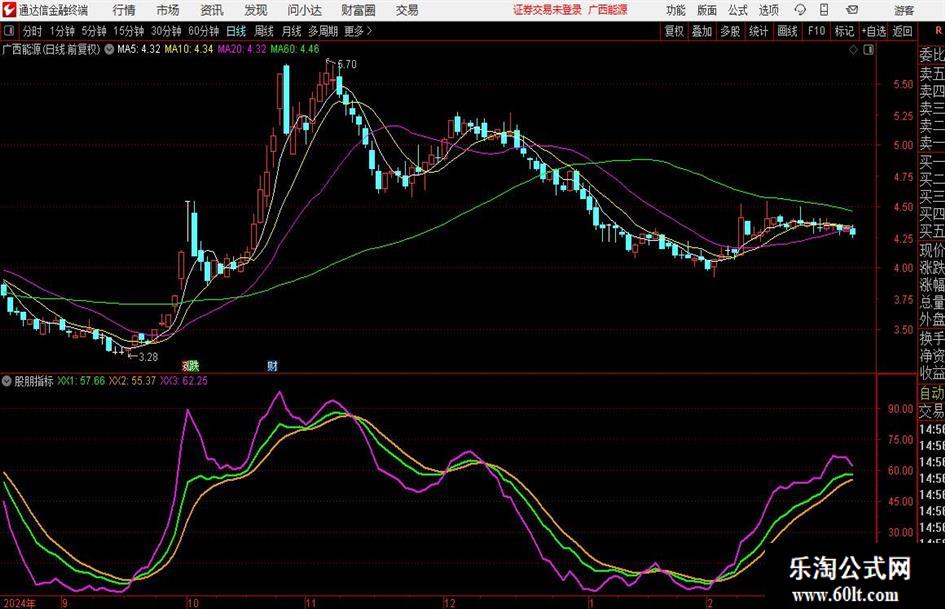Open the 选项 menu
Viewport: 945px width, 609px height.
pyautogui.click(x=768, y=10)
